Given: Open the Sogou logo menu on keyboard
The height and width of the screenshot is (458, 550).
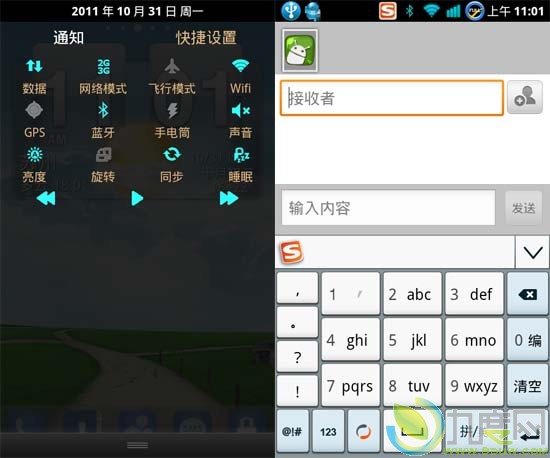Looking at the screenshot, I should pyautogui.click(x=291, y=252).
